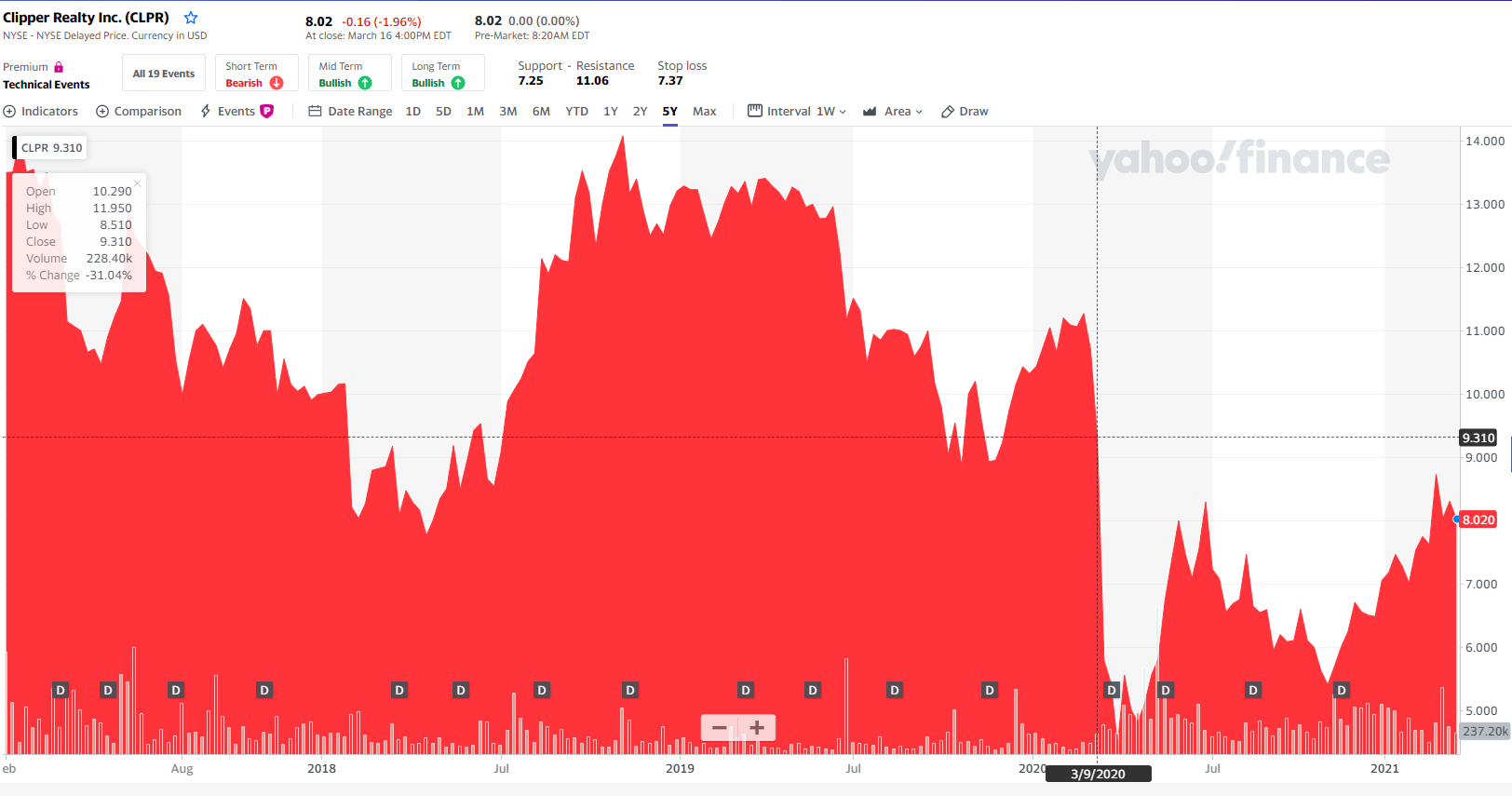Open Long Term Bullish card
Viewport: 1512px width, 796px height.
tap(443, 74)
